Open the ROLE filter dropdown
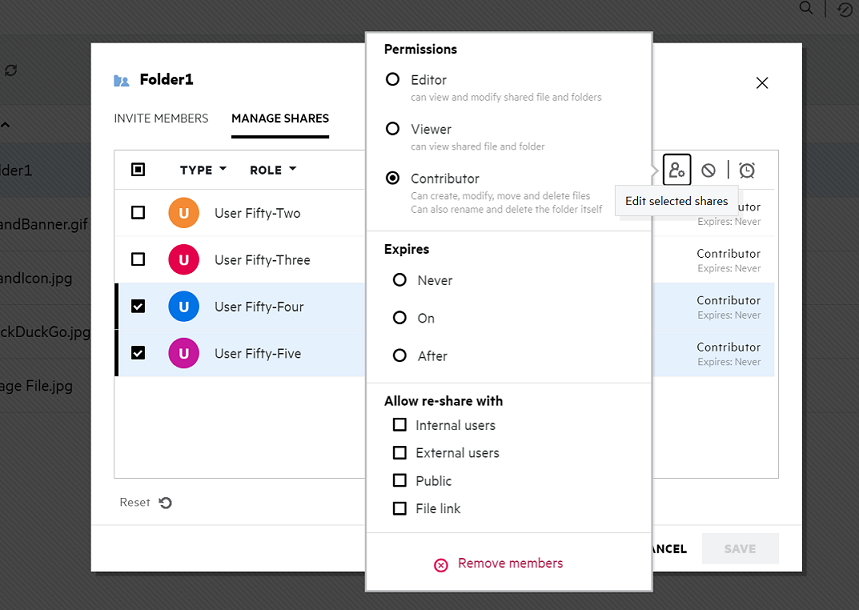The height and width of the screenshot is (610, 859). tap(273, 170)
